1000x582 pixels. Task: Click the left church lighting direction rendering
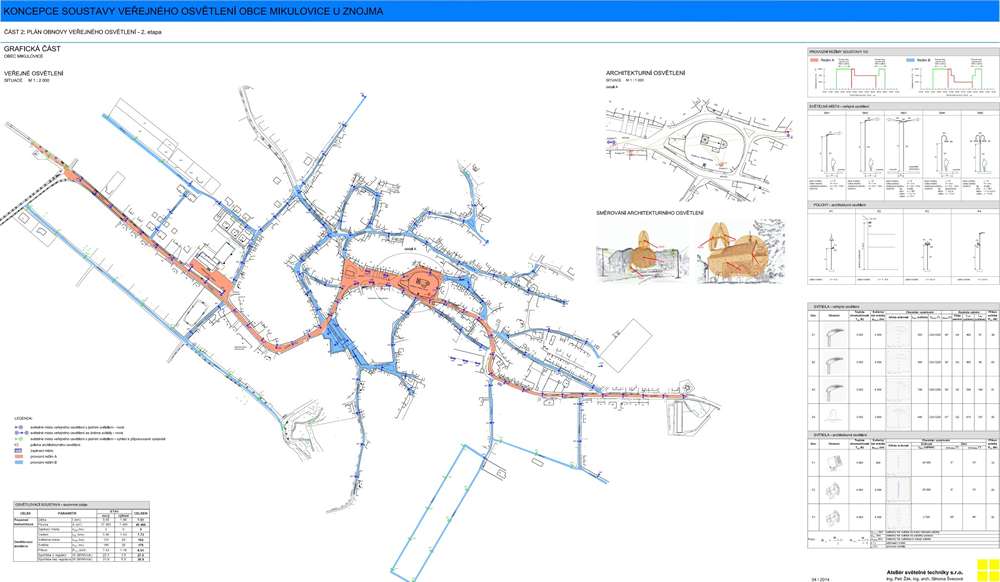[640, 249]
